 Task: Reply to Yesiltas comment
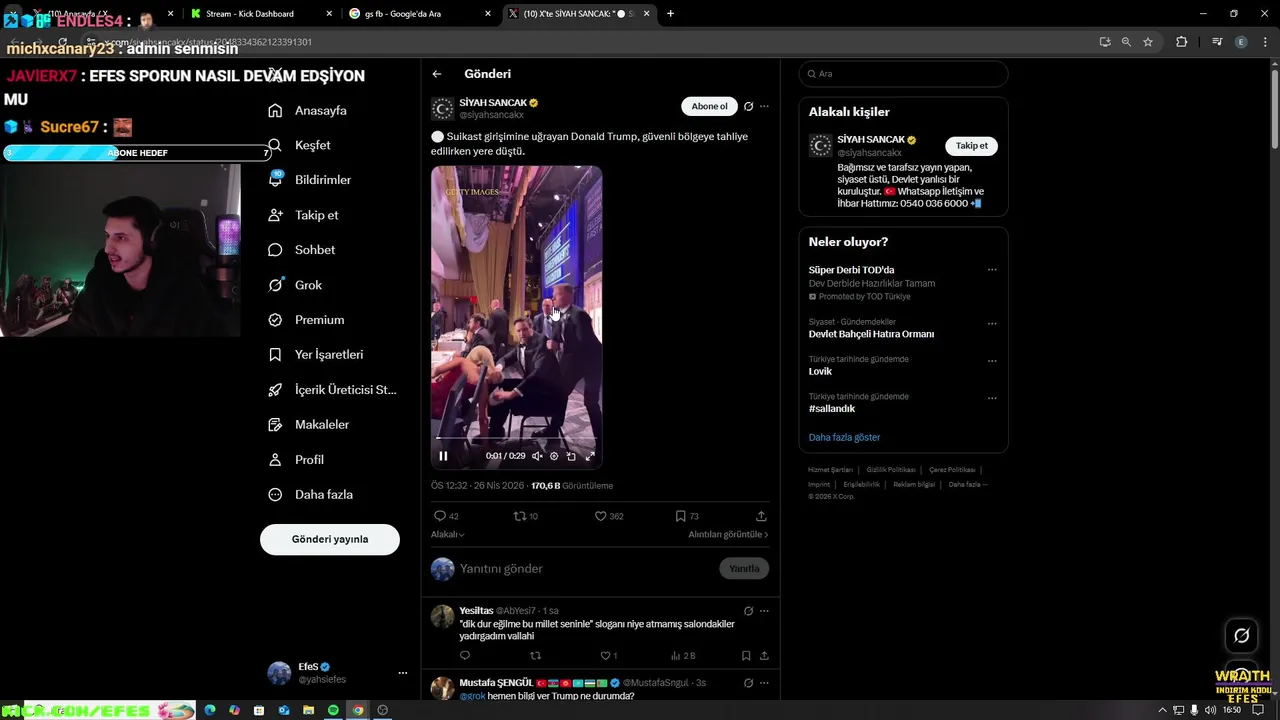[x=465, y=656]
